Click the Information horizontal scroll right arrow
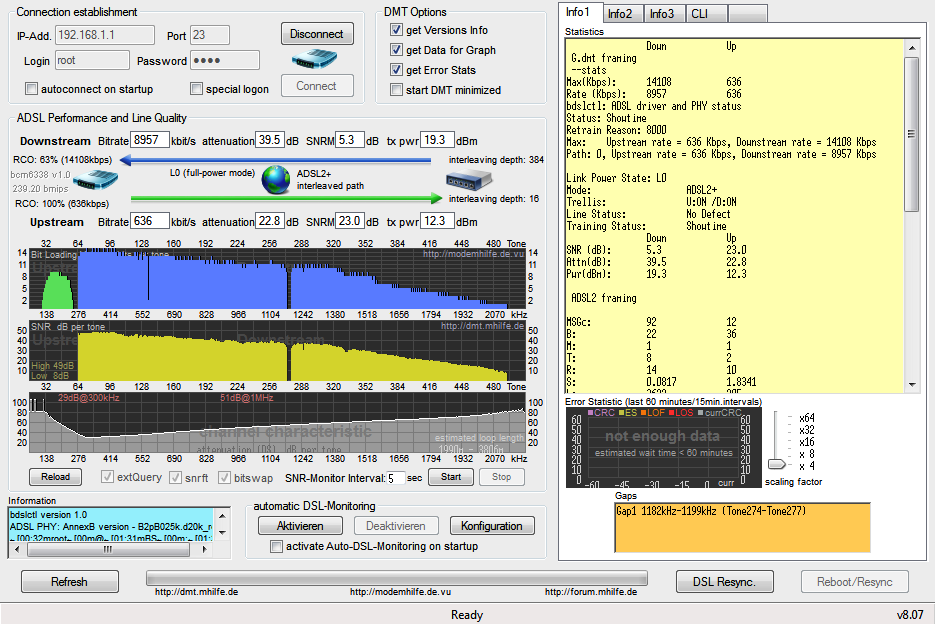 click(205, 550)
